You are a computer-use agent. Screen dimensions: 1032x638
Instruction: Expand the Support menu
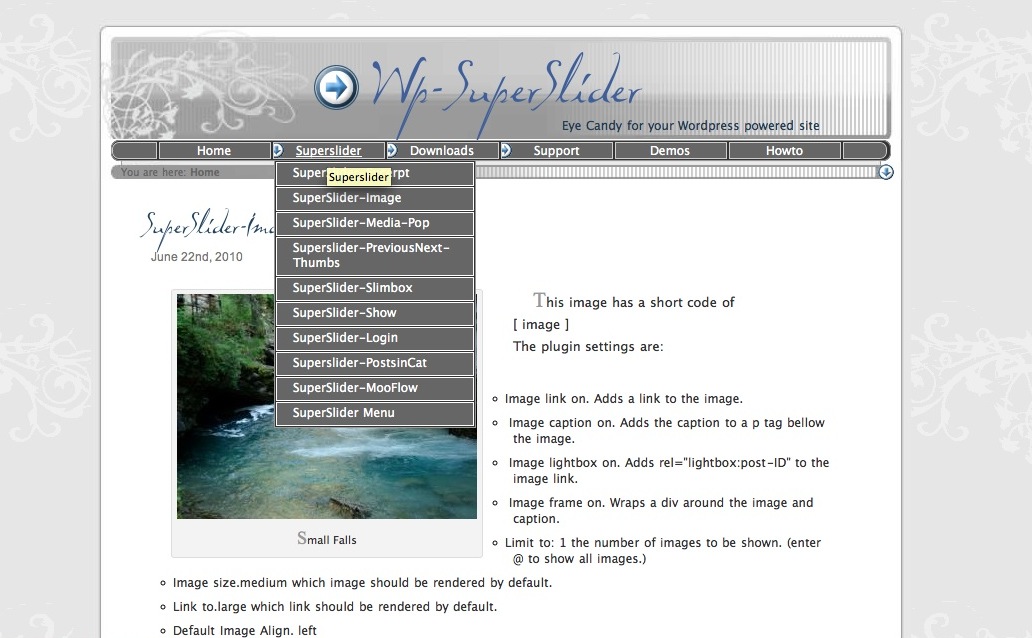(x=556, y=151)
